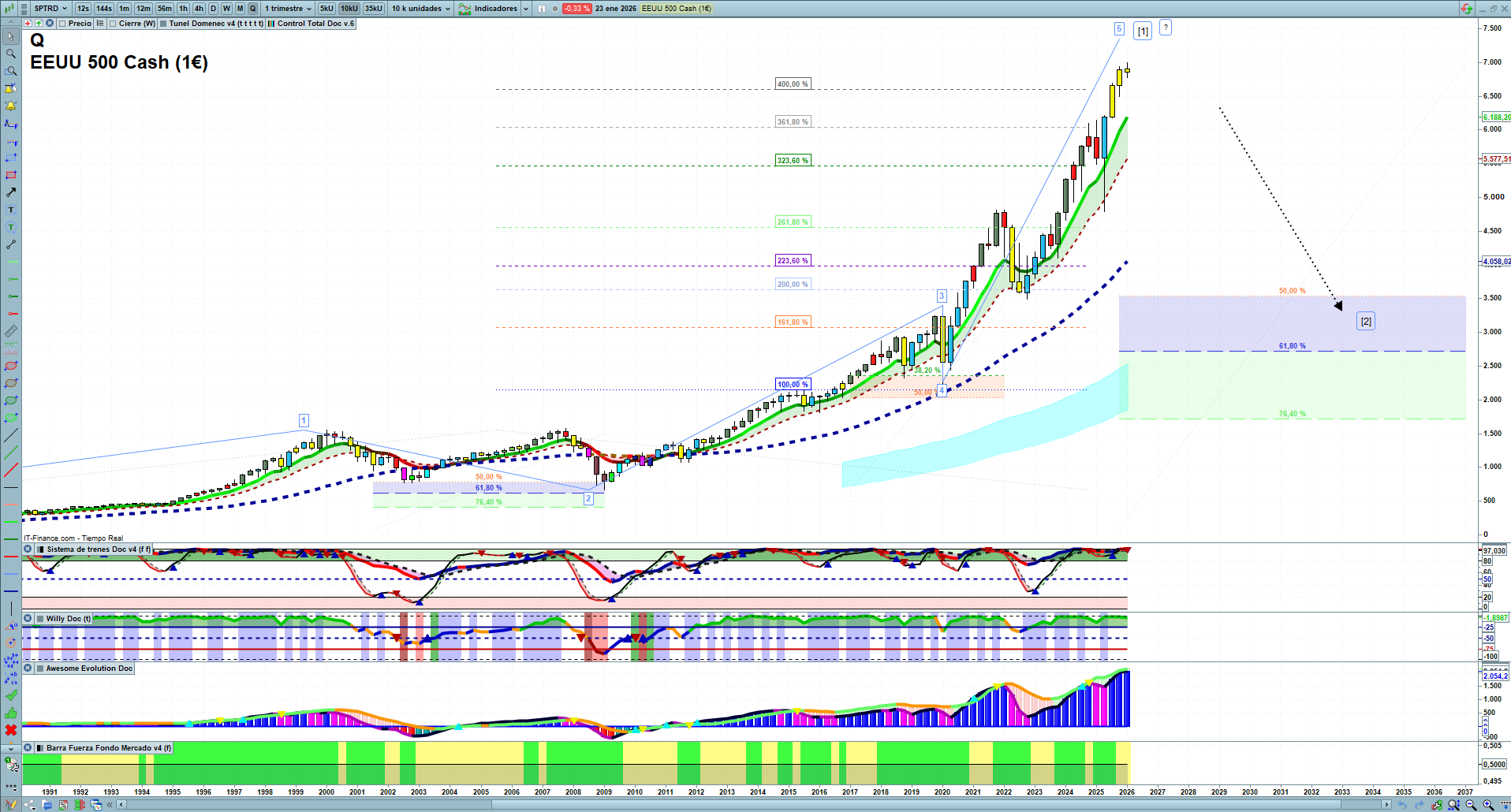This screenshot has height=812, width=1511.
Task: Close the Willy Doc indicator panel
Action: pos(28,619)
